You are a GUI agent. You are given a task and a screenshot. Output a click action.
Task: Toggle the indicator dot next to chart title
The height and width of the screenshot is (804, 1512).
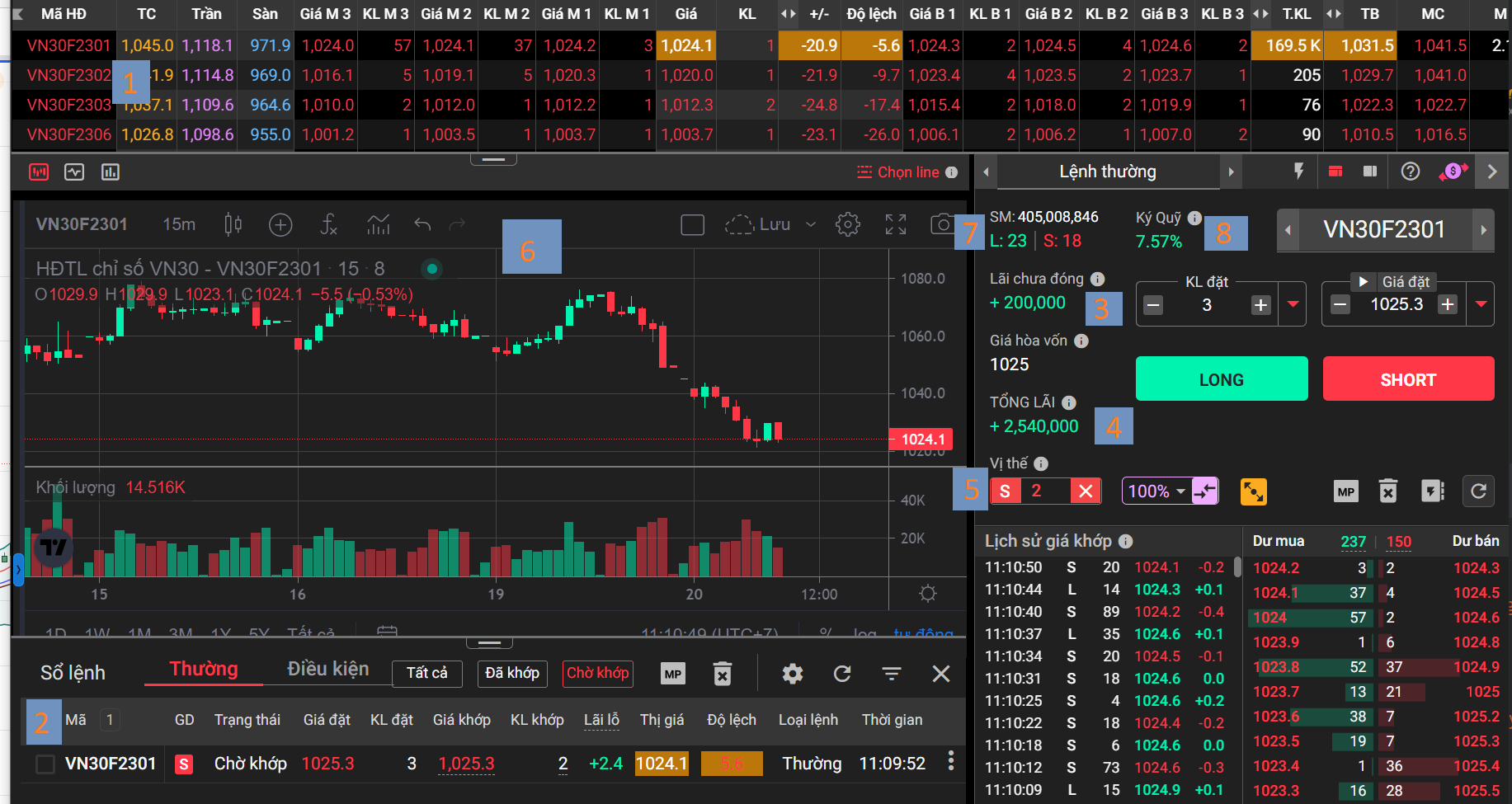coord(431,268)
